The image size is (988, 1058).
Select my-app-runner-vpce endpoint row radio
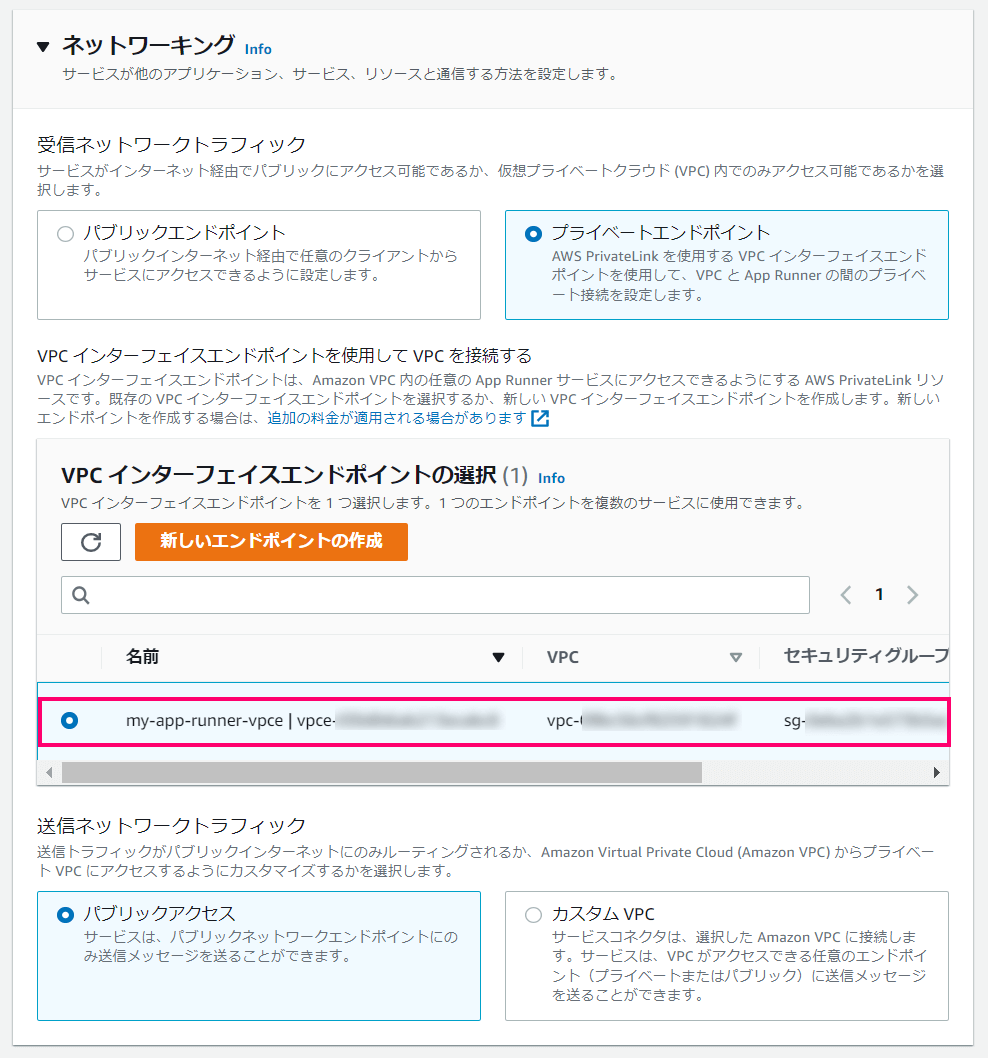coord(70,721)
